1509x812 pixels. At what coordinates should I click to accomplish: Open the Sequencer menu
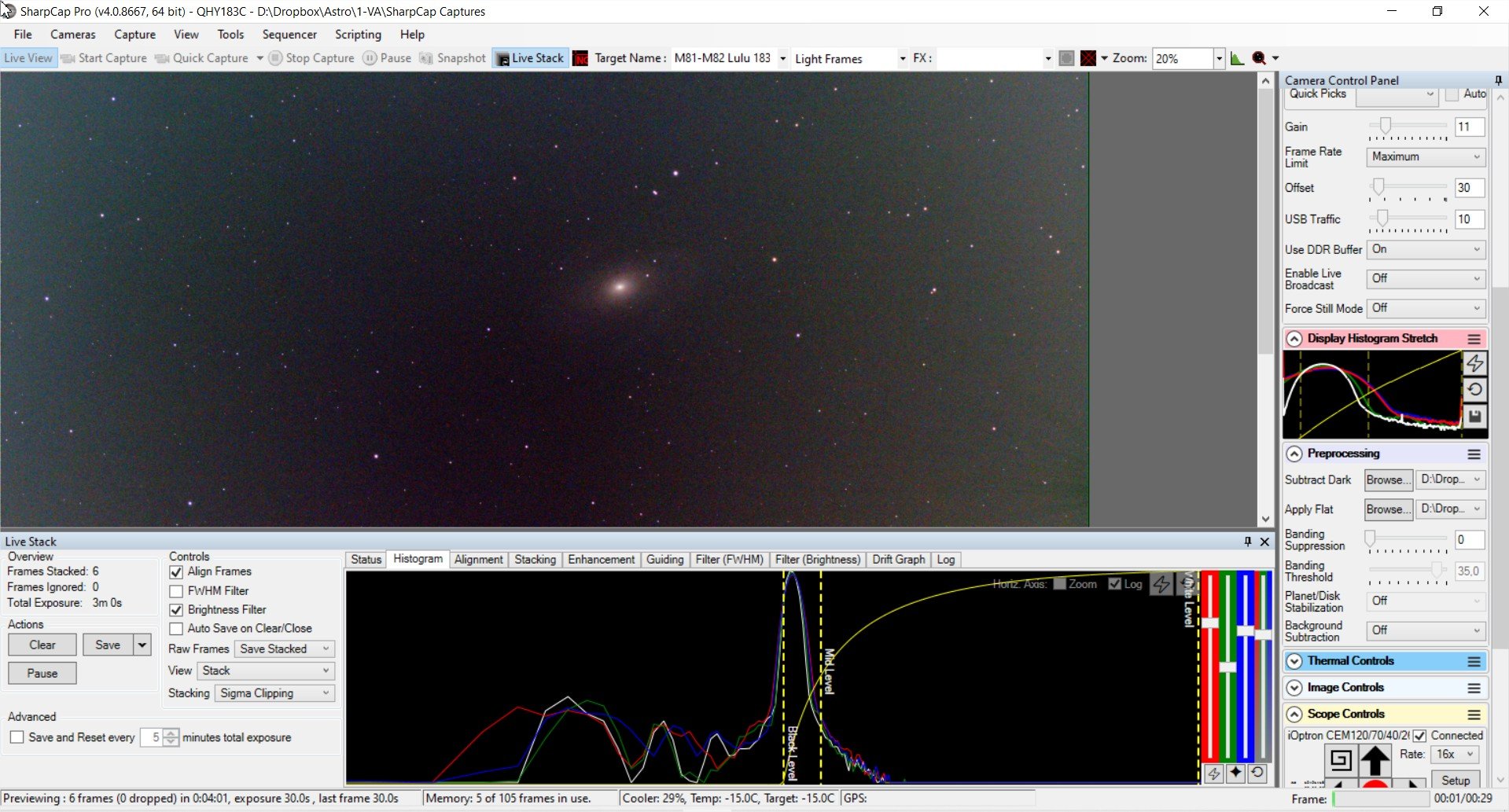pyautogui.click(x=289, y=35)
